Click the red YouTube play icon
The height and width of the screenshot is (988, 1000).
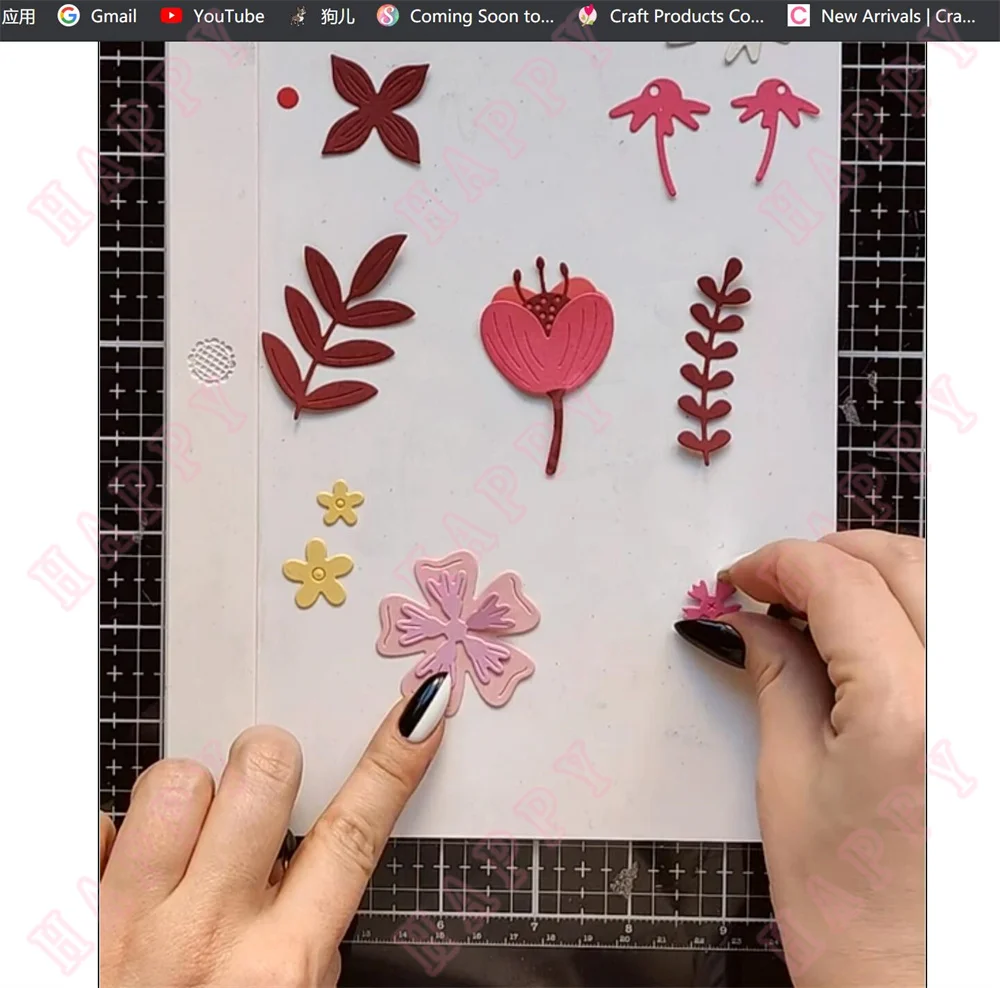[171, 15]
